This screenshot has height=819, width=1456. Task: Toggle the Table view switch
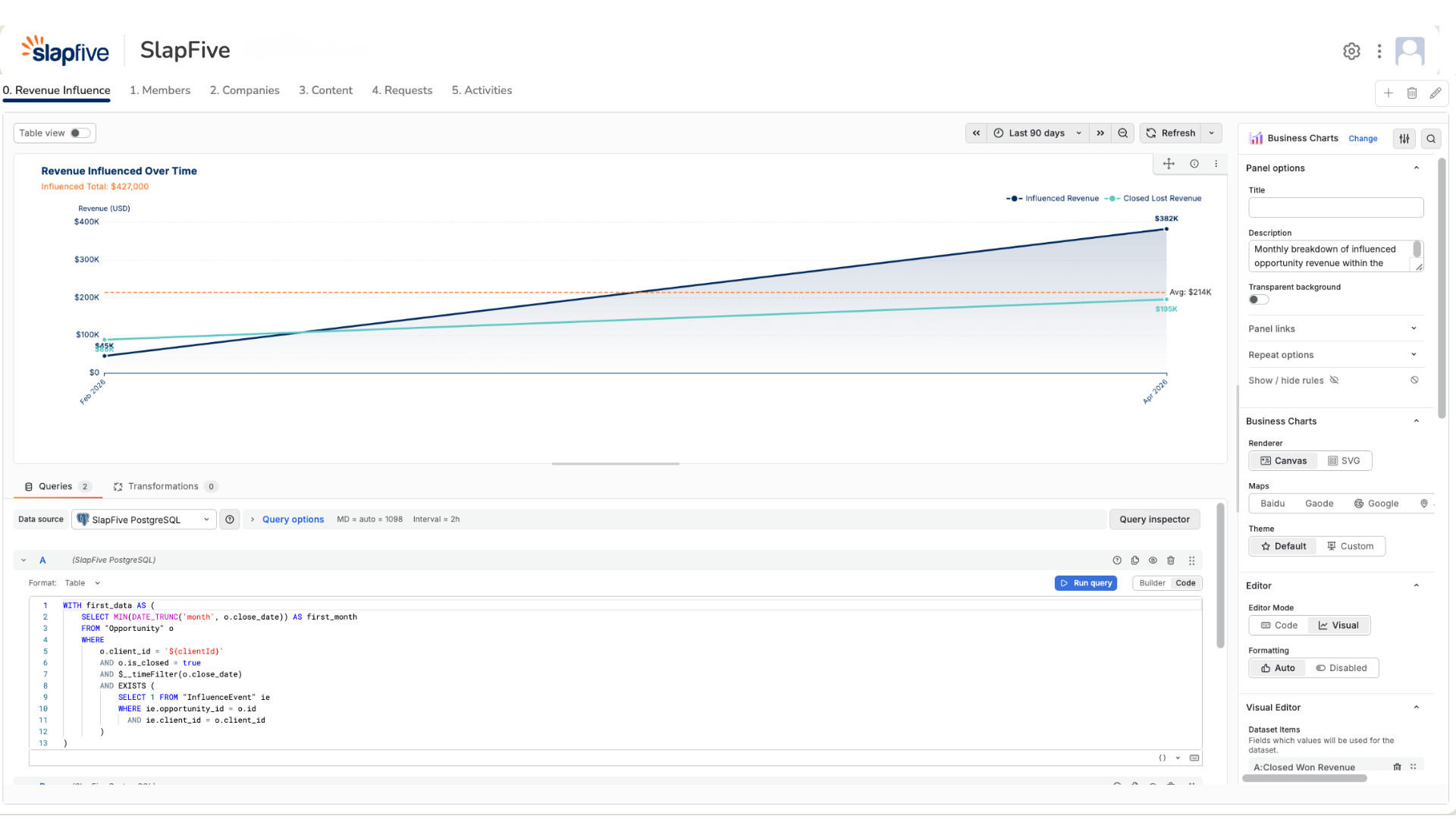(x=80, y=133)
